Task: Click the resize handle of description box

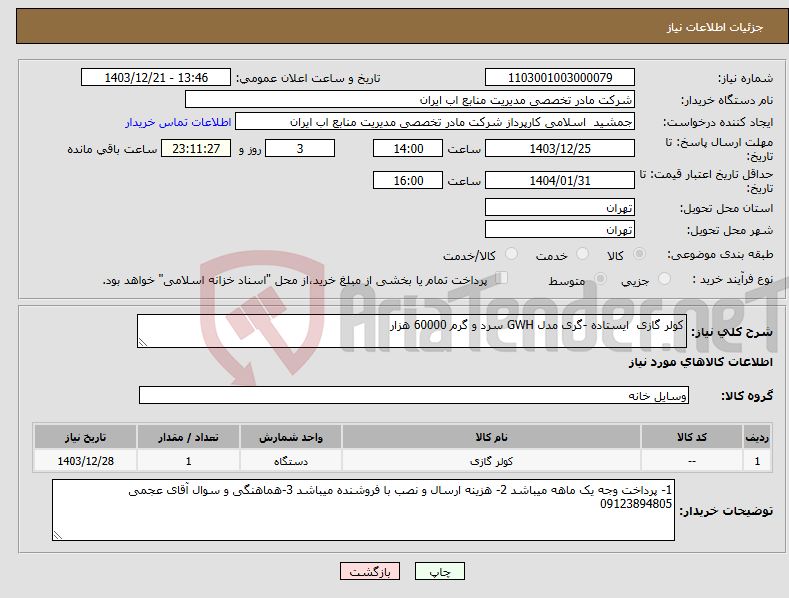Action: click(x=142, y=342)
